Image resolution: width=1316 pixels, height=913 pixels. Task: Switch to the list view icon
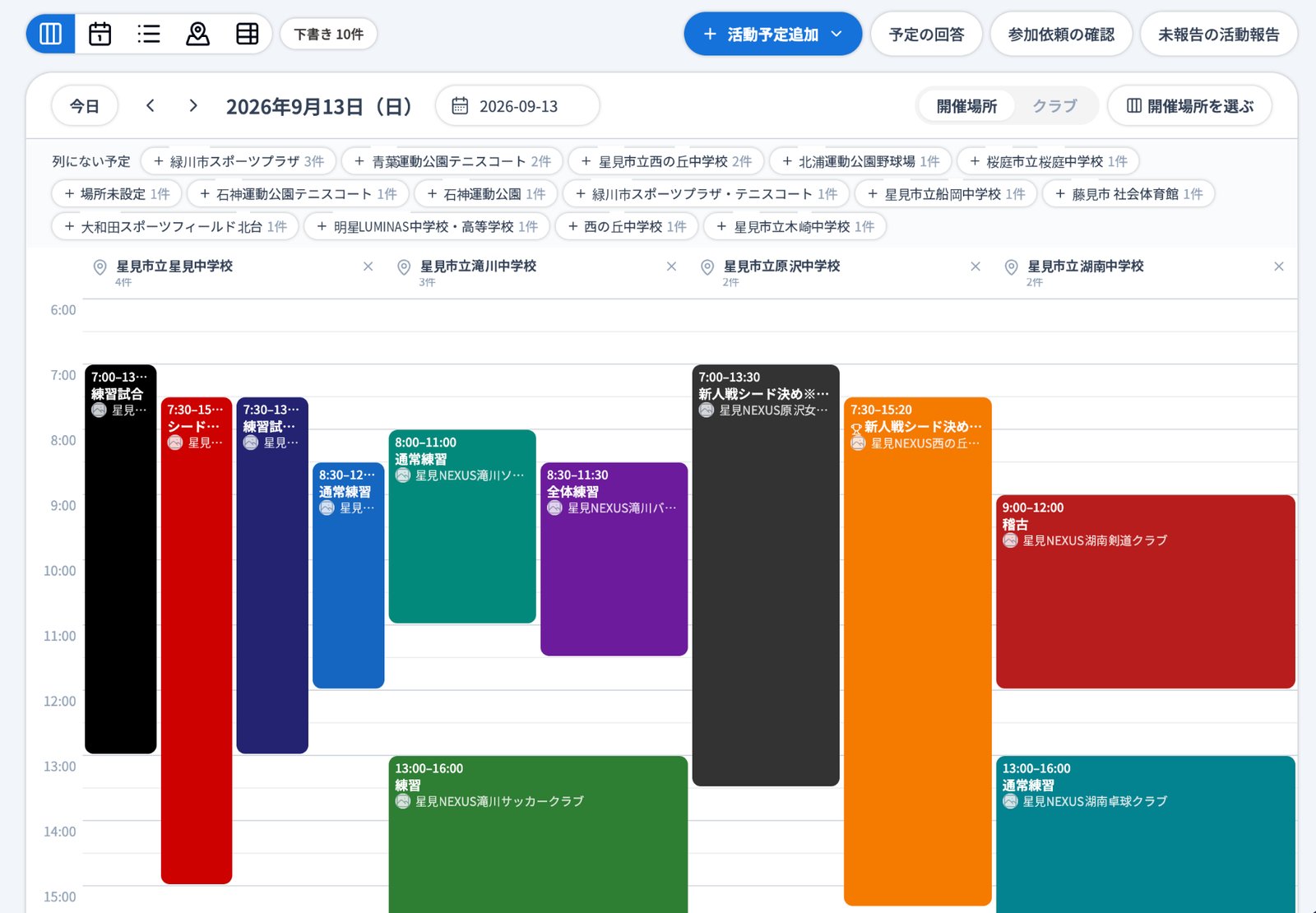tap(149, 34)
